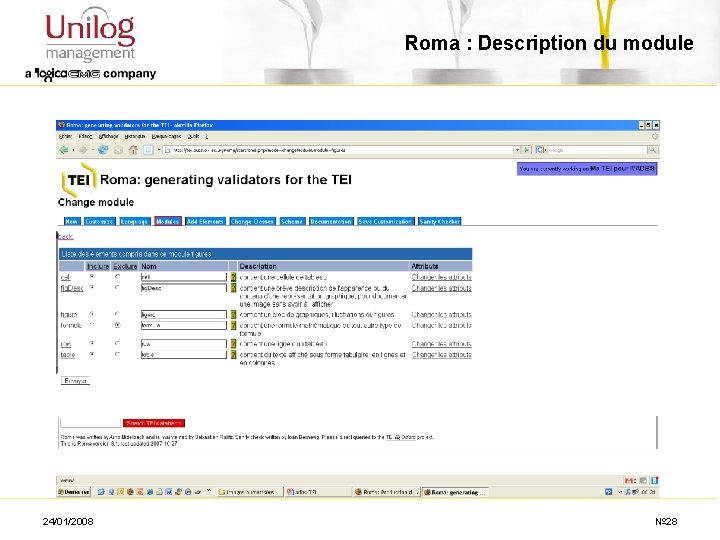Go to the Home page icon
This screenshot has height=540, width=720.
(x=133, y=150)
